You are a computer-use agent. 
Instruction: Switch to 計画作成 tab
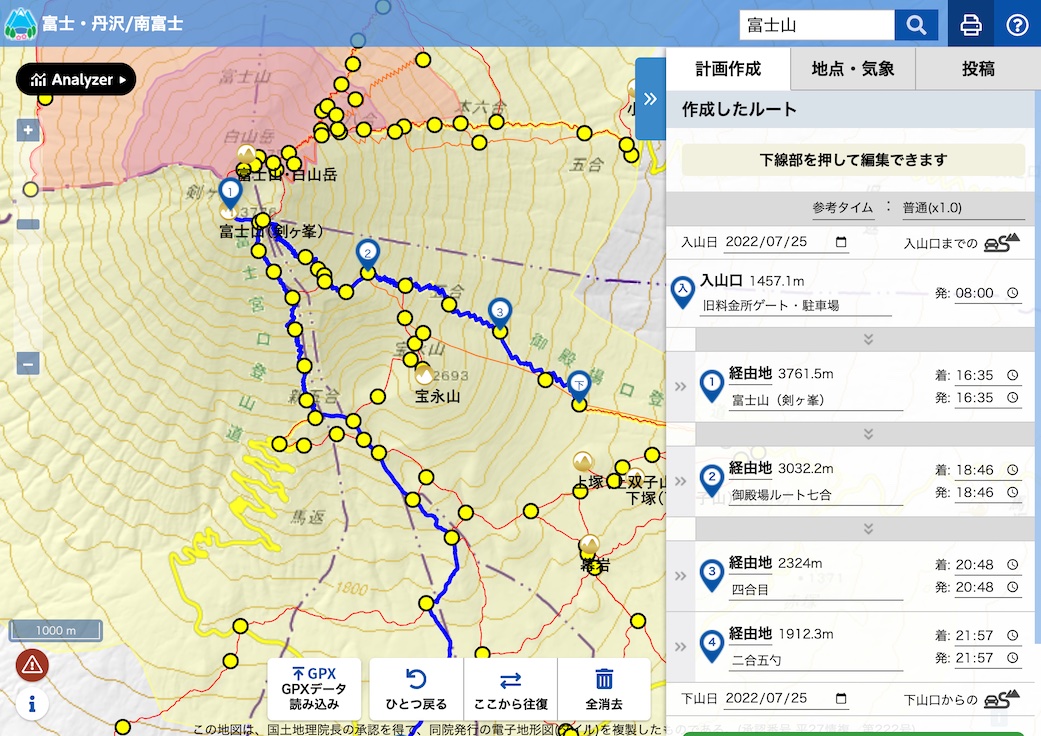point(728,68)
